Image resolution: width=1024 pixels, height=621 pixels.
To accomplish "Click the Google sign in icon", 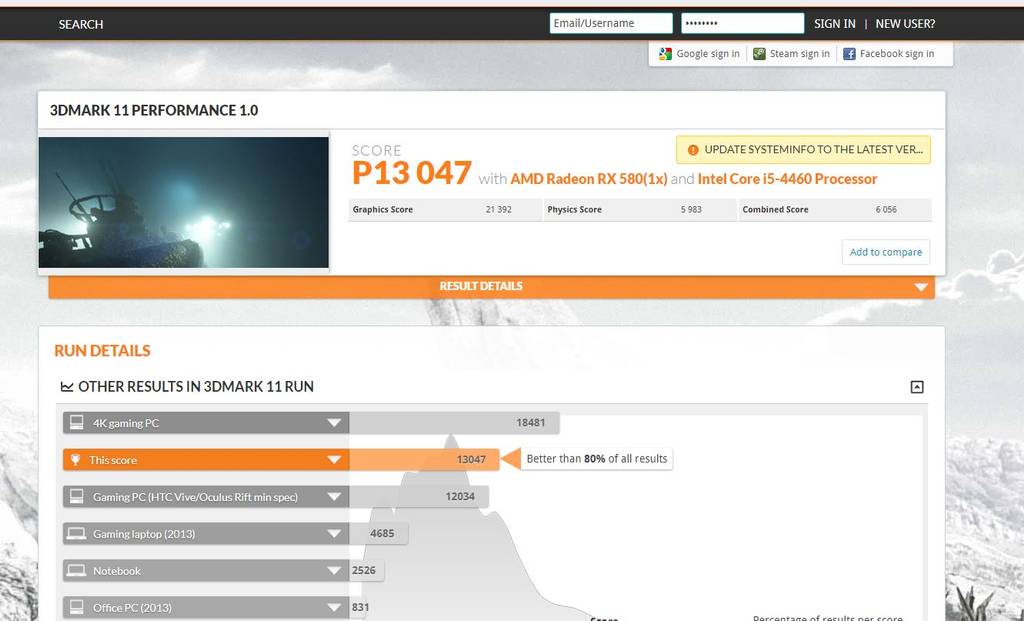I will click(x=665, y=54).
